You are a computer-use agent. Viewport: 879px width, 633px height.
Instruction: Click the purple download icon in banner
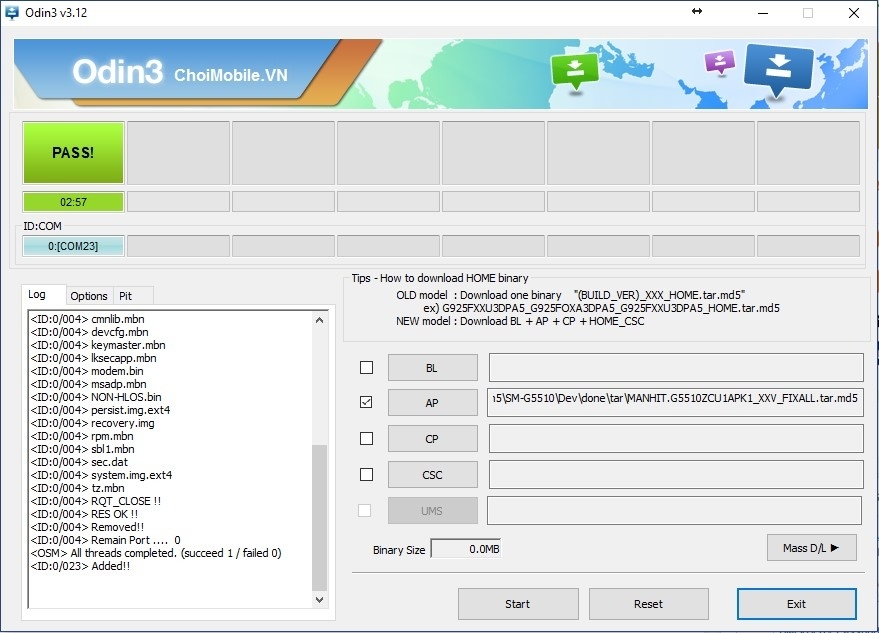[x=719, y=63]
